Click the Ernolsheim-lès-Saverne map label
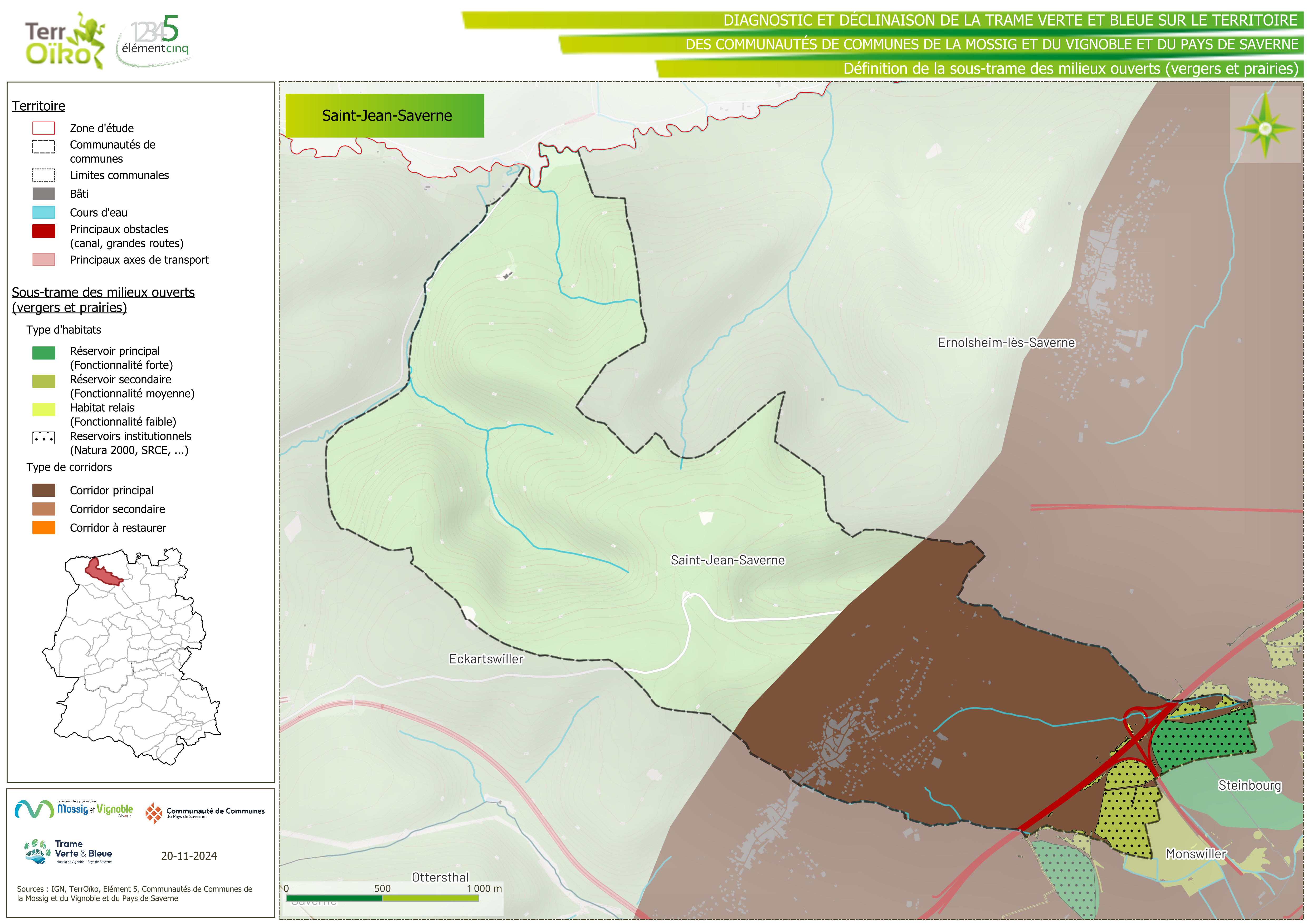This screenshot has height=924, width=1307. [x=1006, y=343]
